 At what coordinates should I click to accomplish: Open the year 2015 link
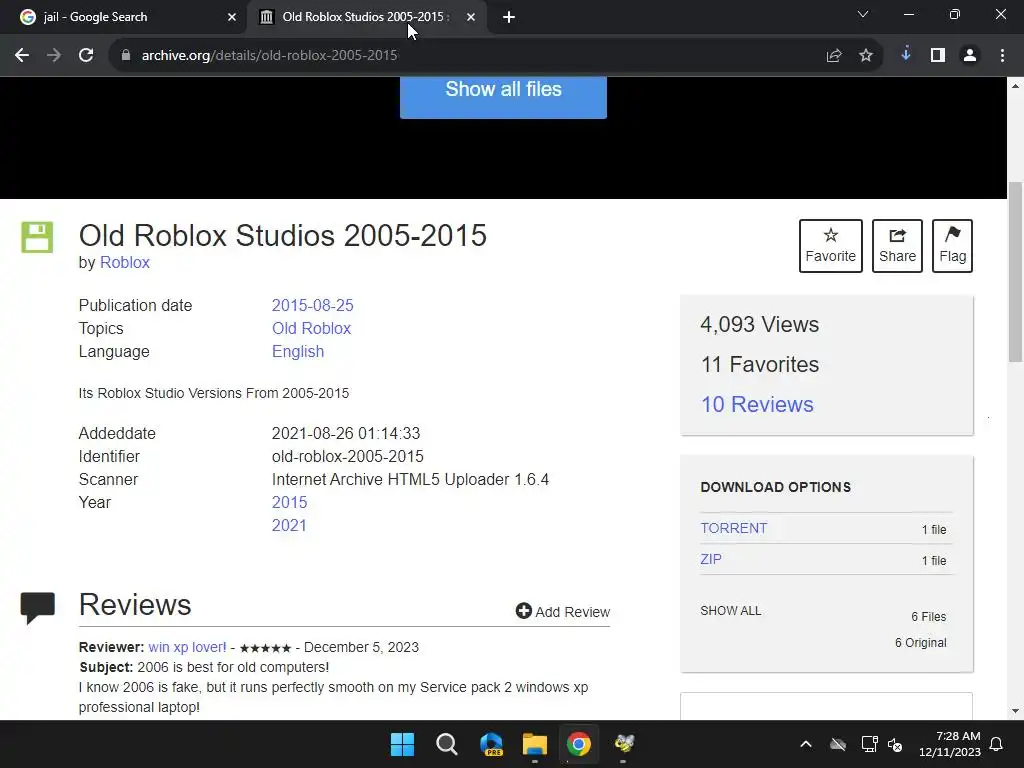(x=289, y=502)
